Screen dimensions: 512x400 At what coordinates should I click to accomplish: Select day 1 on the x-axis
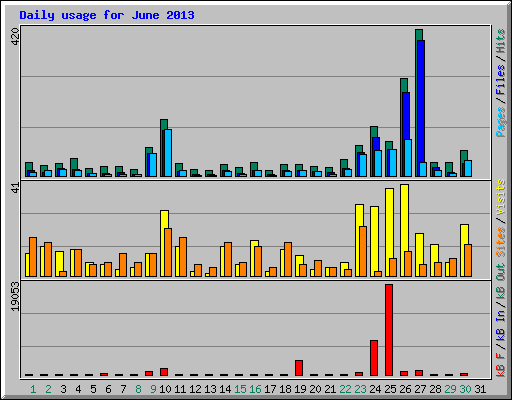coord(33,389)
